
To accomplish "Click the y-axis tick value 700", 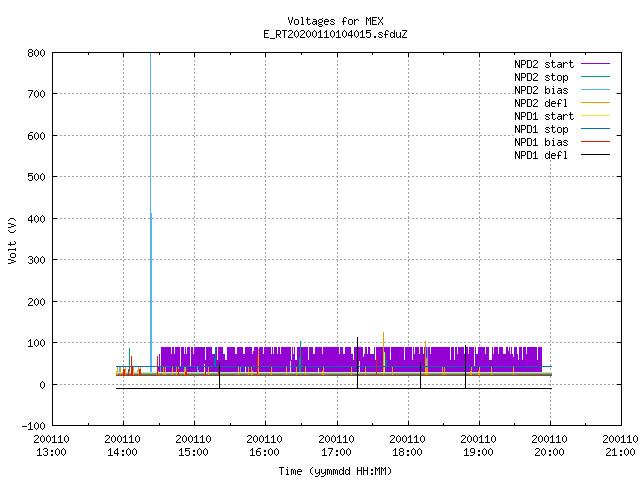I will (36, 94).
